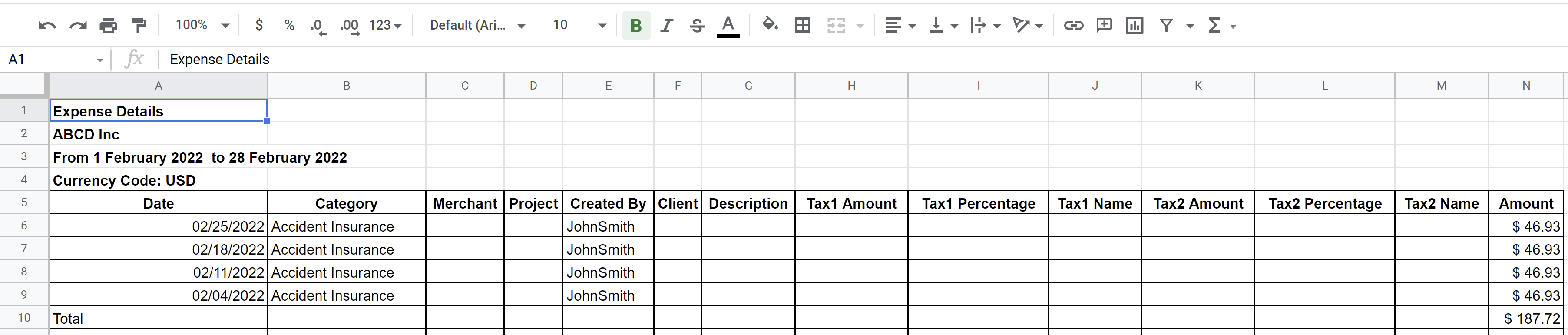Select column A header
Screen dimensions: 1568x335
tap(158, 86)
